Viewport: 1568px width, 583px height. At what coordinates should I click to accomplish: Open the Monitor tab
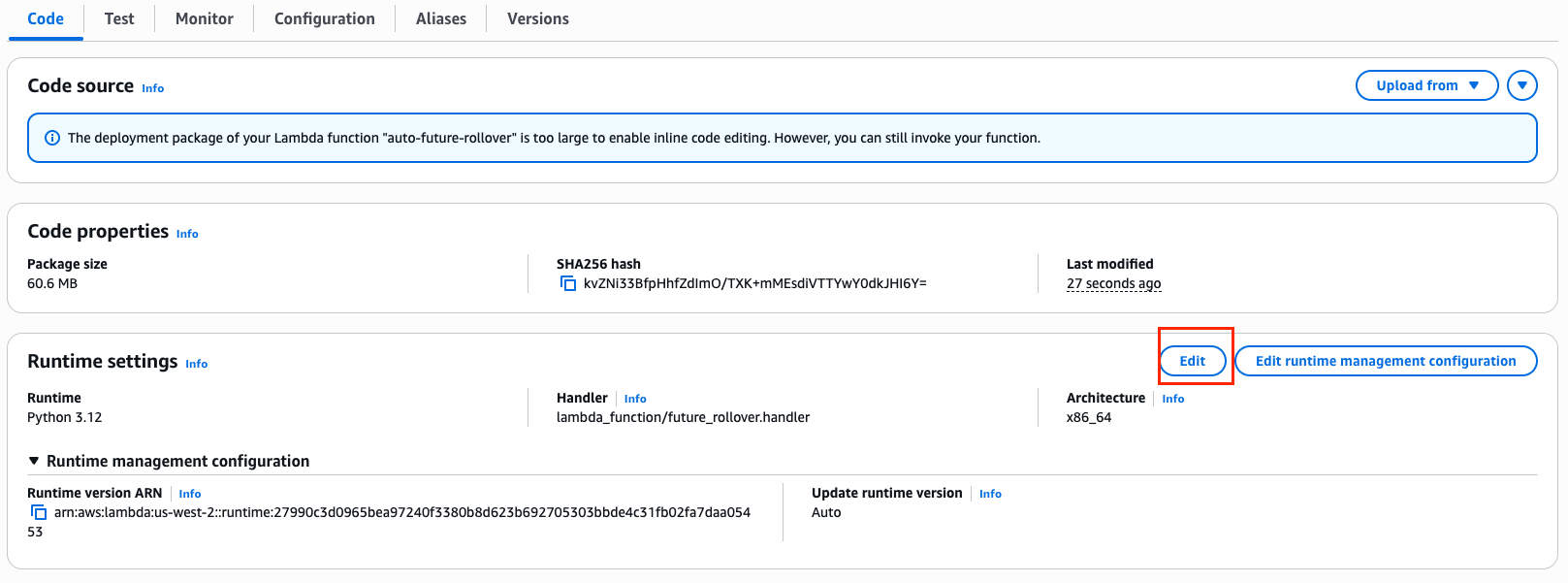point(204,18)
